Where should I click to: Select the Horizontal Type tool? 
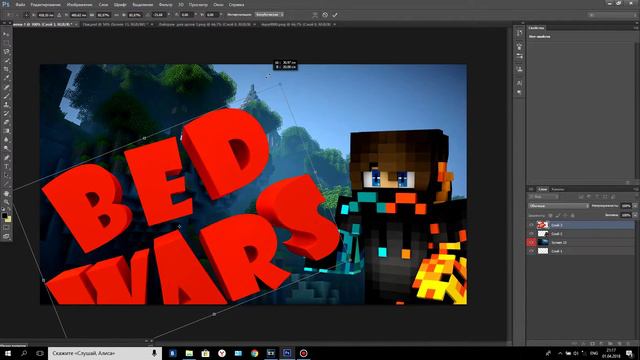point(6,167)
